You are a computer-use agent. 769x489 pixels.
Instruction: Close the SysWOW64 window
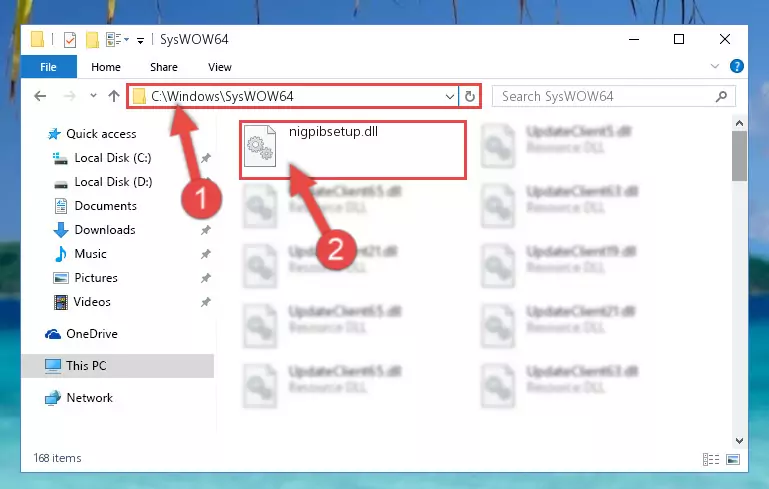725,39
